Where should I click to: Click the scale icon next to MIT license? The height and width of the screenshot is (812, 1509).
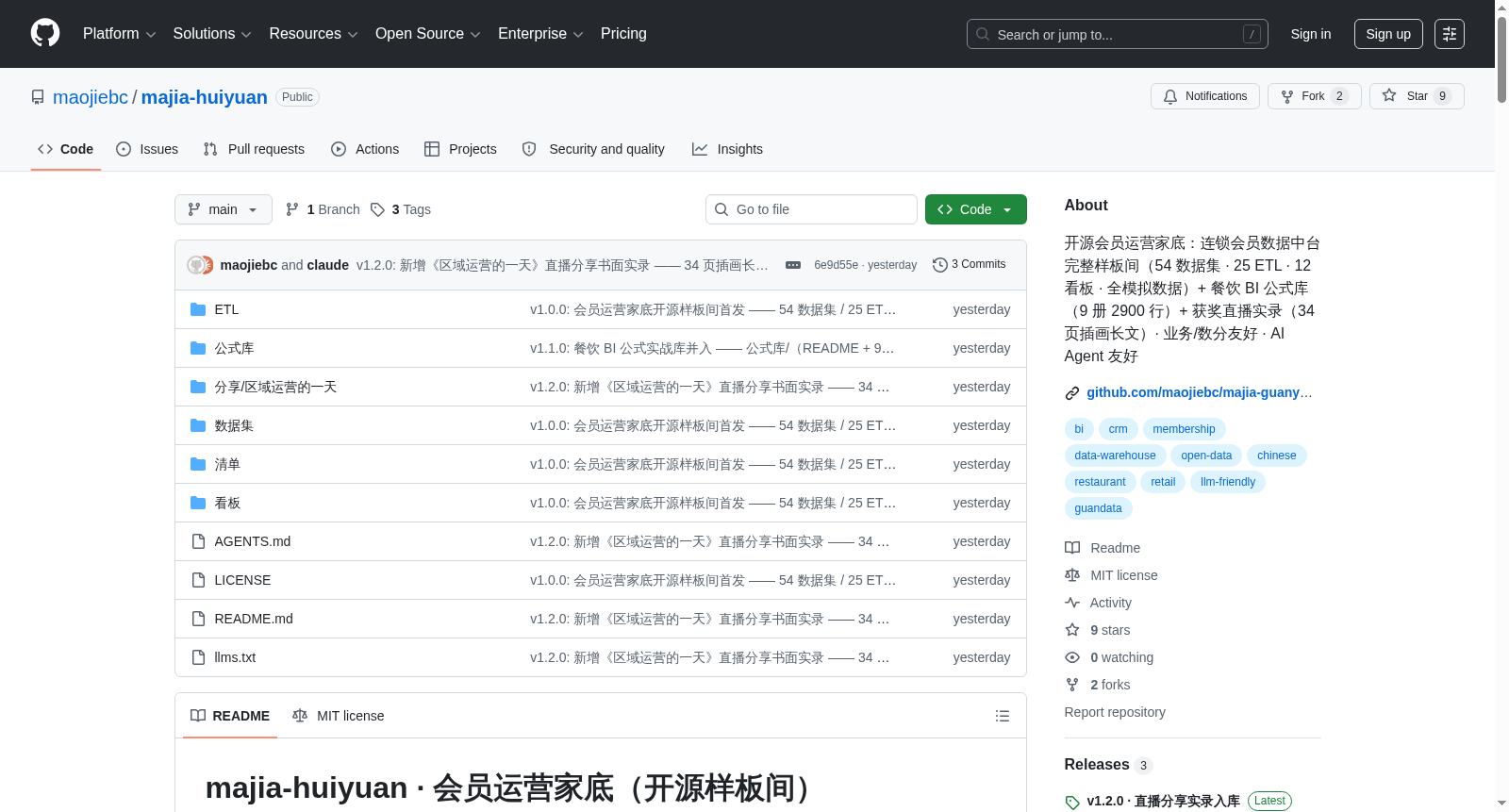(1072, 575)
